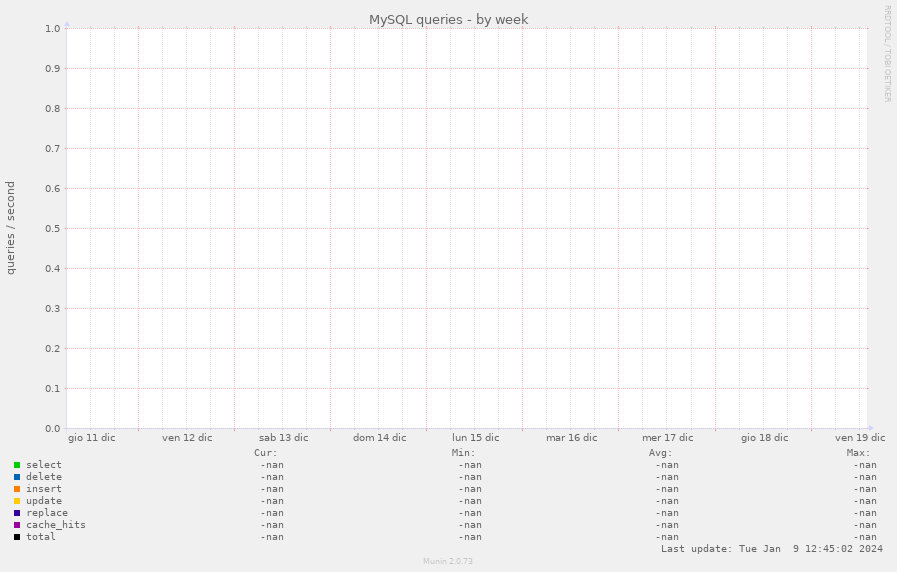This screenshot has height=572, width=897.
Task: Click the 'ven 12 dic' date label
Action: pyautogui.click(x=187, y=438)
